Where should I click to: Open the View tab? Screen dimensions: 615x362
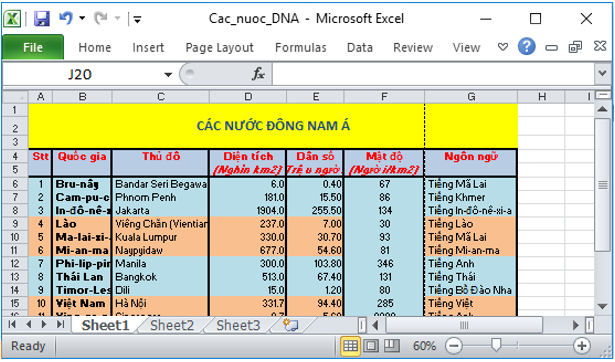tap(466, 47)
